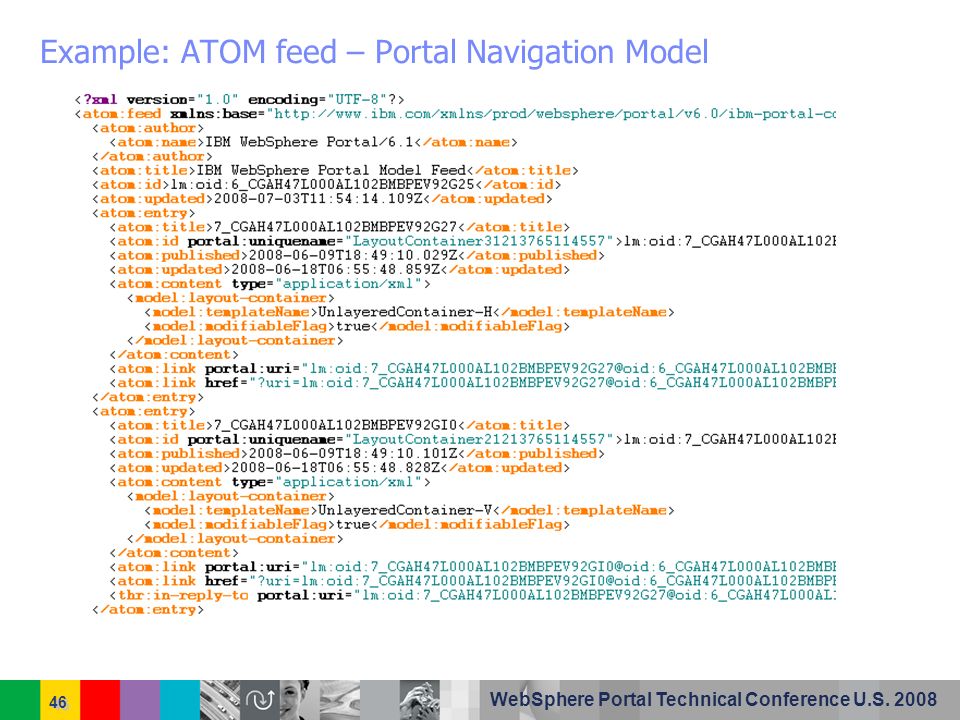The height and width of the screenshot is (720, 960).
Task: Click the atom:title line 7_CGAH47L000AL102BMBPEV92GI0
Action: [340, 426]
